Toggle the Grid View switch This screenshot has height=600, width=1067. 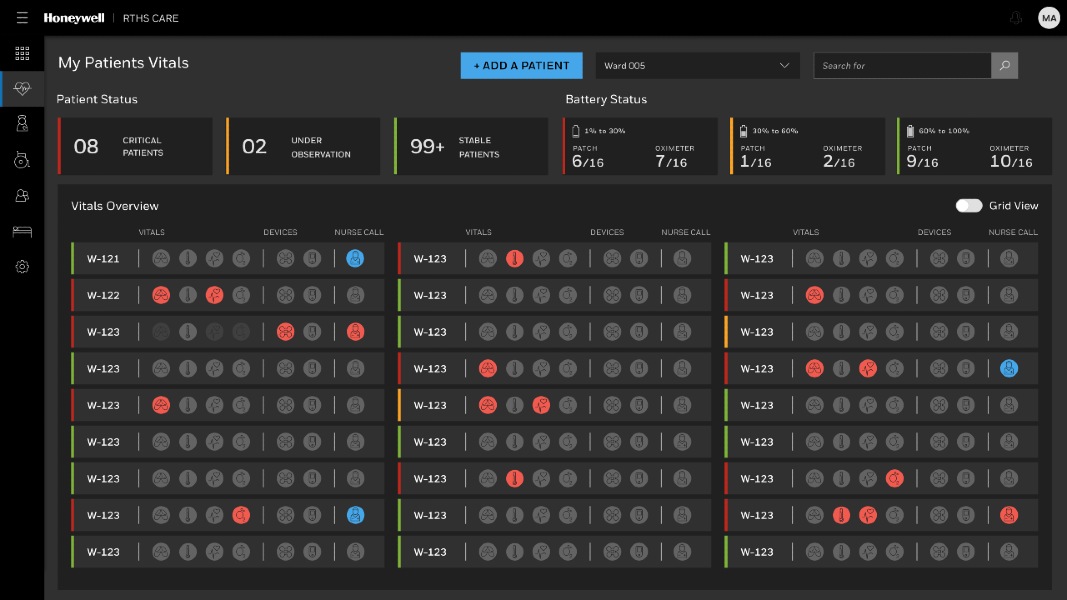(x=968, y=206)
